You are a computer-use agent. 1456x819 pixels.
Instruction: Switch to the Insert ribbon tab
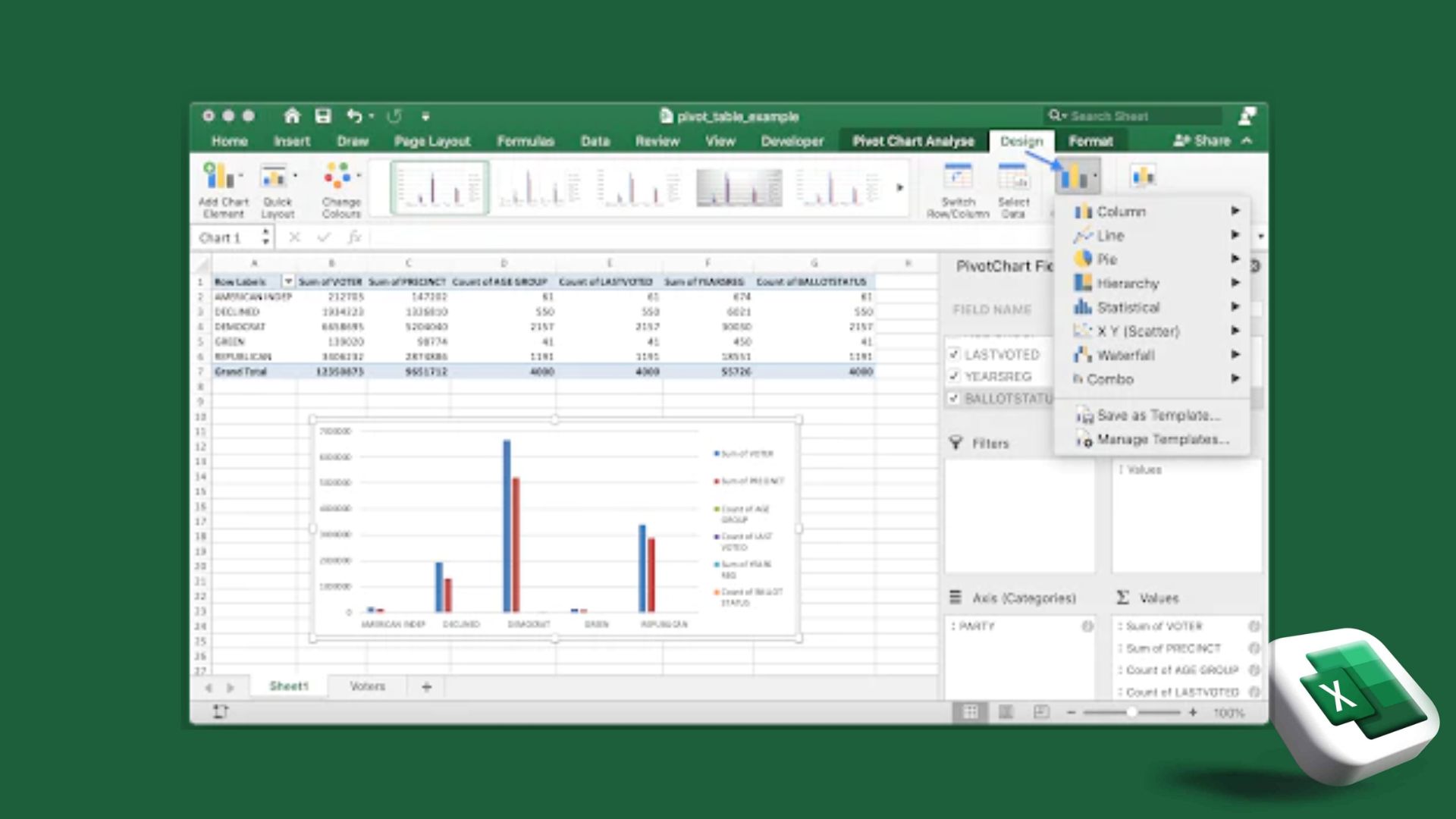292,141
